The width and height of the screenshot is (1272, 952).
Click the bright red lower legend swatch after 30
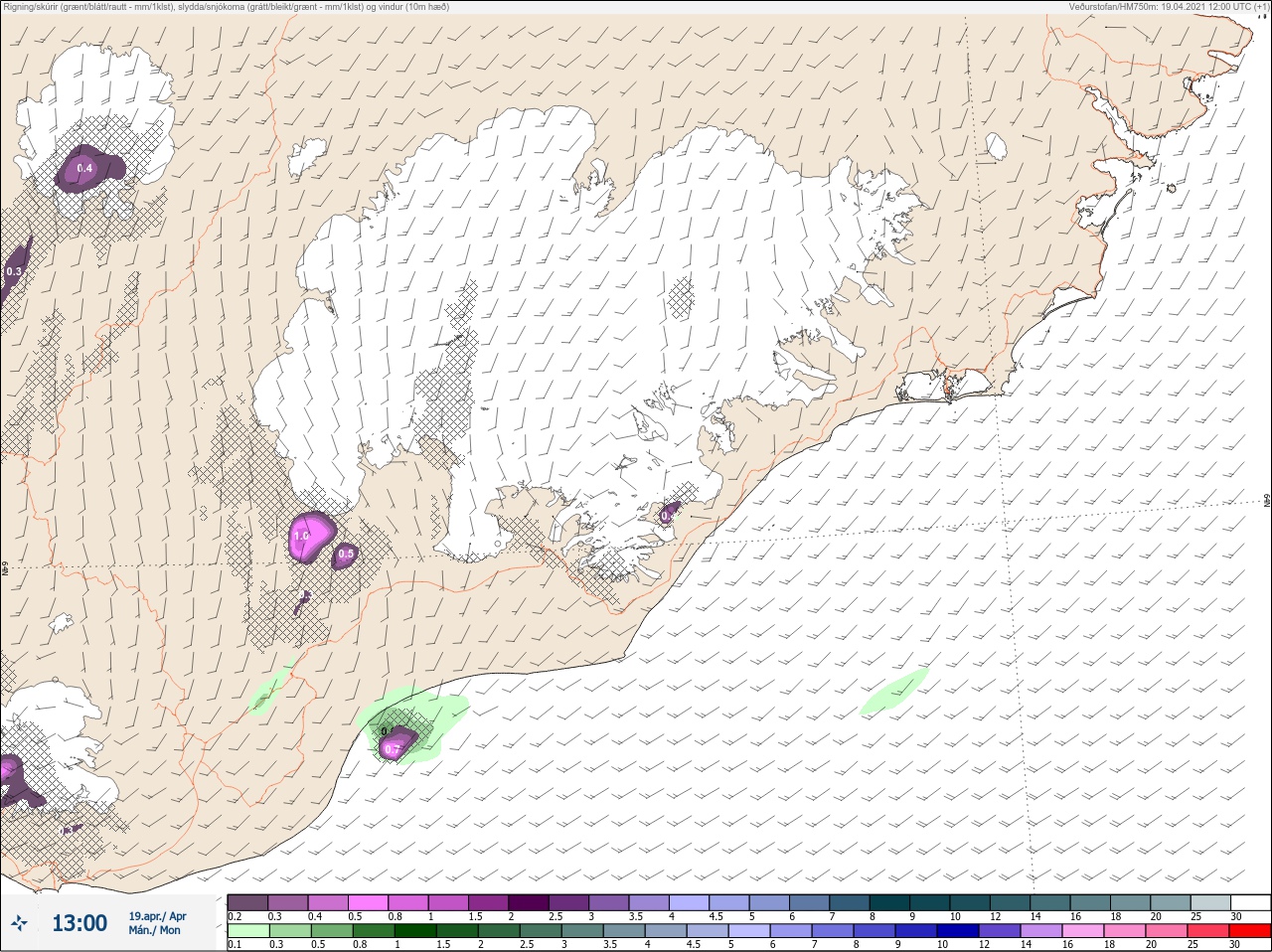click(1250, 932)
